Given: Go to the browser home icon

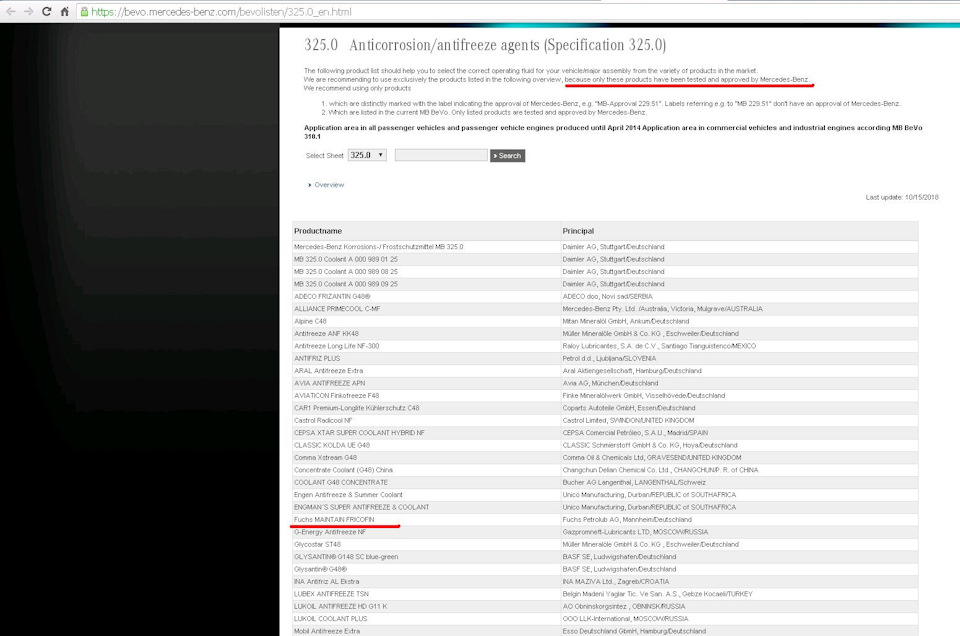Looking at the screenshot, I should [x=64, y=12].
